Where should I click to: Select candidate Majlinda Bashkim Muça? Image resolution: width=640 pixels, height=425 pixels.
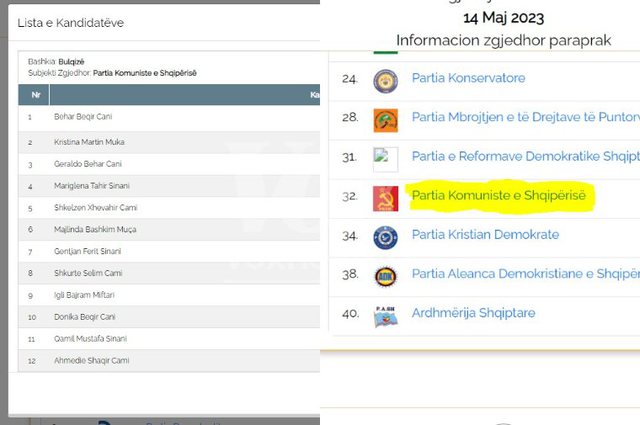pos(95,229)
